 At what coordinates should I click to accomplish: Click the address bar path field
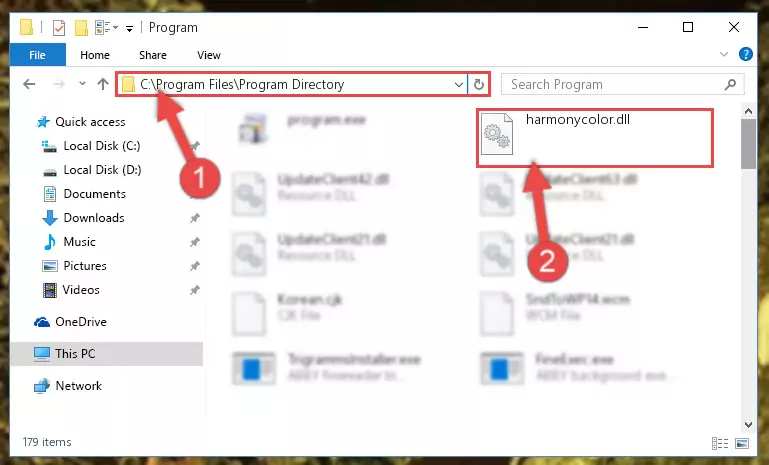(292, 84)
